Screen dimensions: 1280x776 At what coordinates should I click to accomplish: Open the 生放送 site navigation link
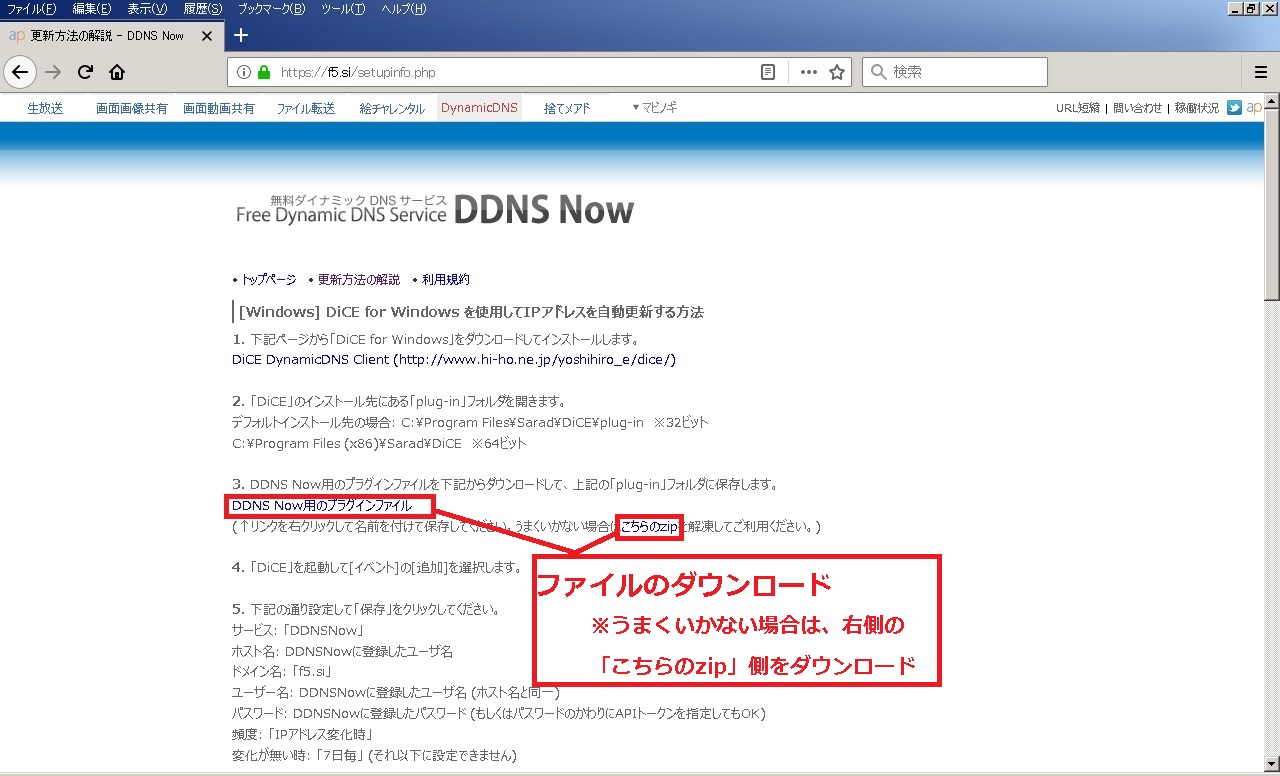(x=45, y=108)
